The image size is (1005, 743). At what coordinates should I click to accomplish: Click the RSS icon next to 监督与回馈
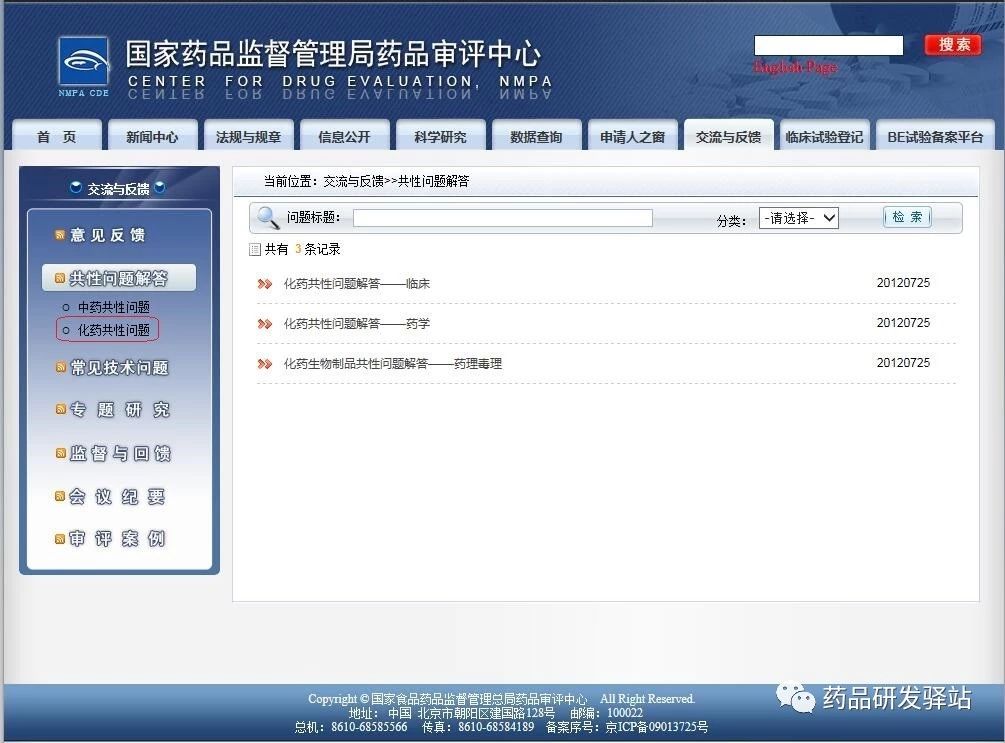tap(60, 453)
